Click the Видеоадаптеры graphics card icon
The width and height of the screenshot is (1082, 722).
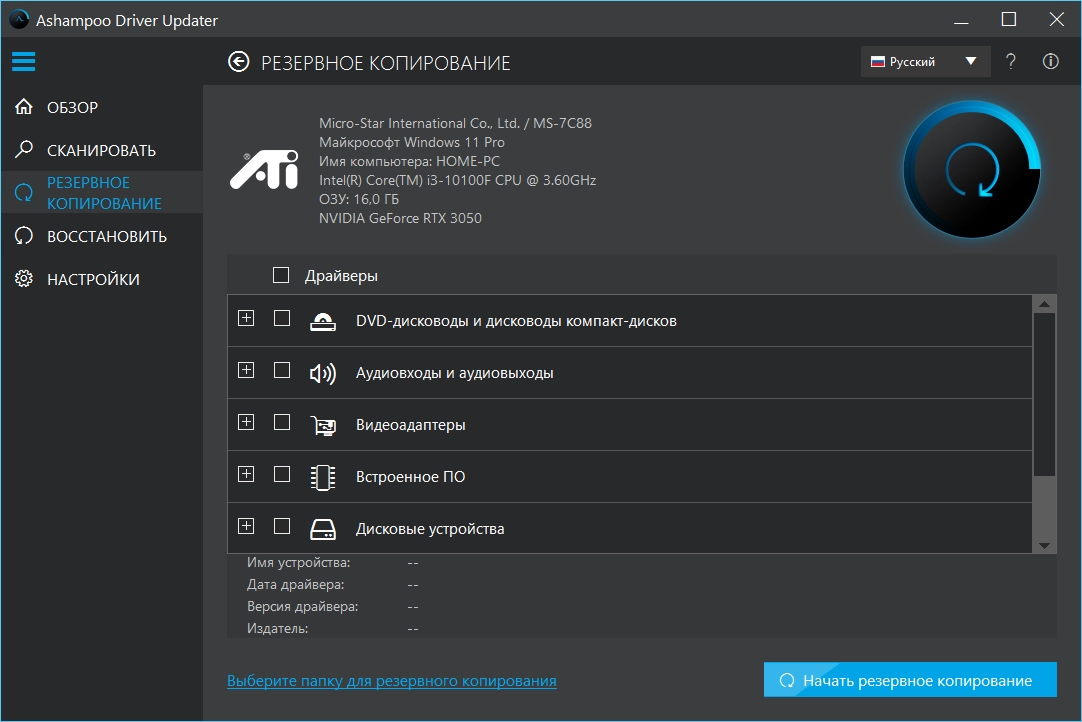[322, 425]
